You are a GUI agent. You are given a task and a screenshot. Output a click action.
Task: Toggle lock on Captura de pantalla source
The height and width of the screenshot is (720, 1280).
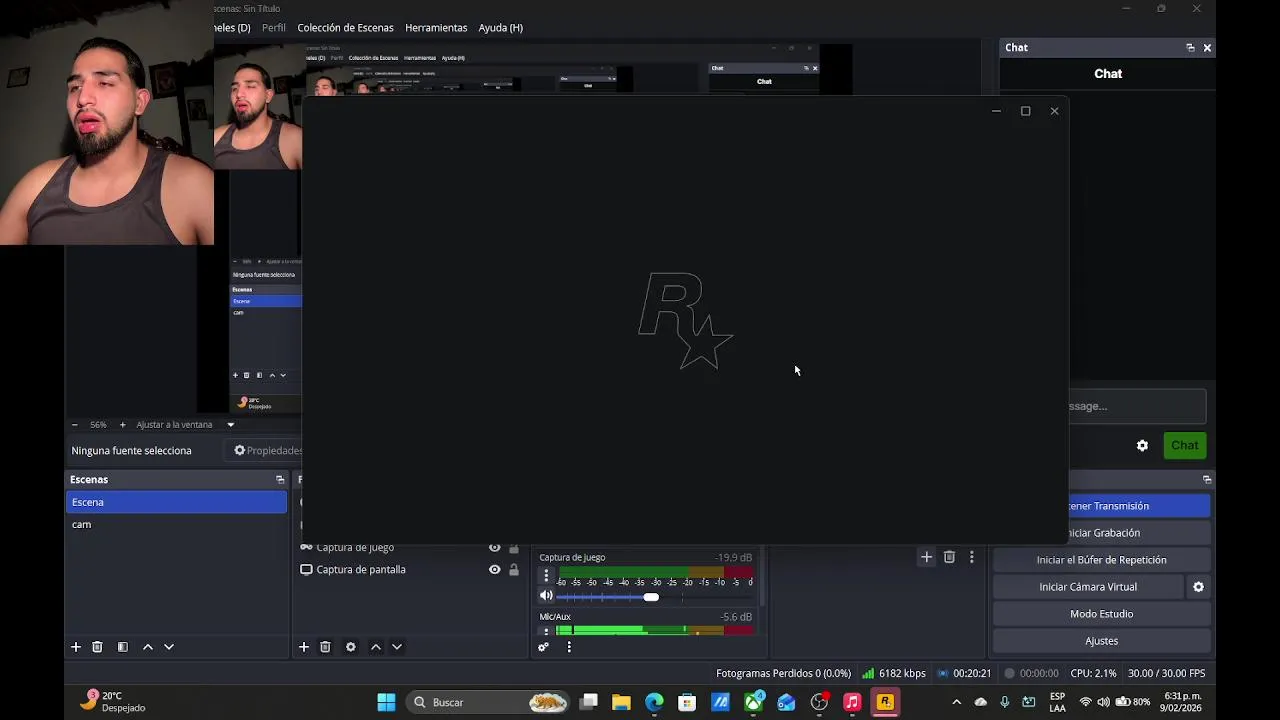click(514, 570)
